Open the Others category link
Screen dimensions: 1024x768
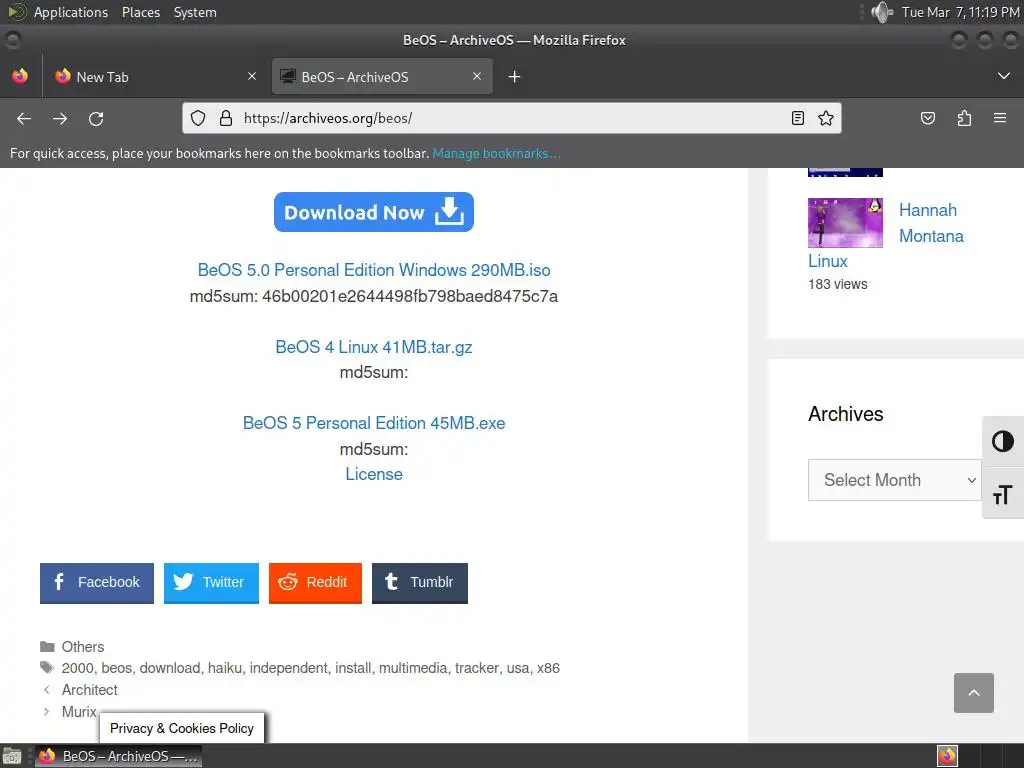point(83,647)
